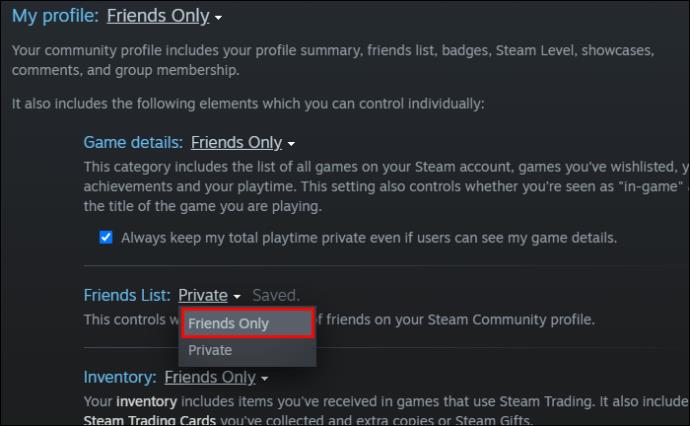Choose Private in the open menu

pyautogui.click(x=247, y=350)
